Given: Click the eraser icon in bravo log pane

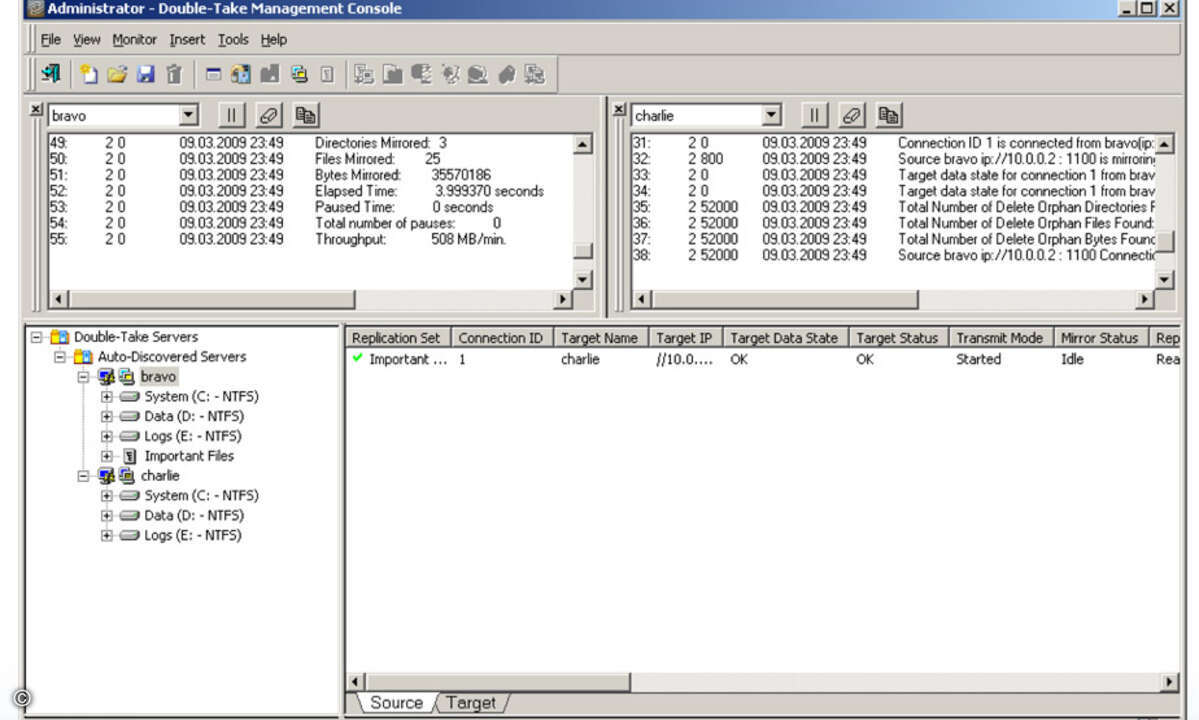Looking at the screenshot, I should (x=268, y=115).
